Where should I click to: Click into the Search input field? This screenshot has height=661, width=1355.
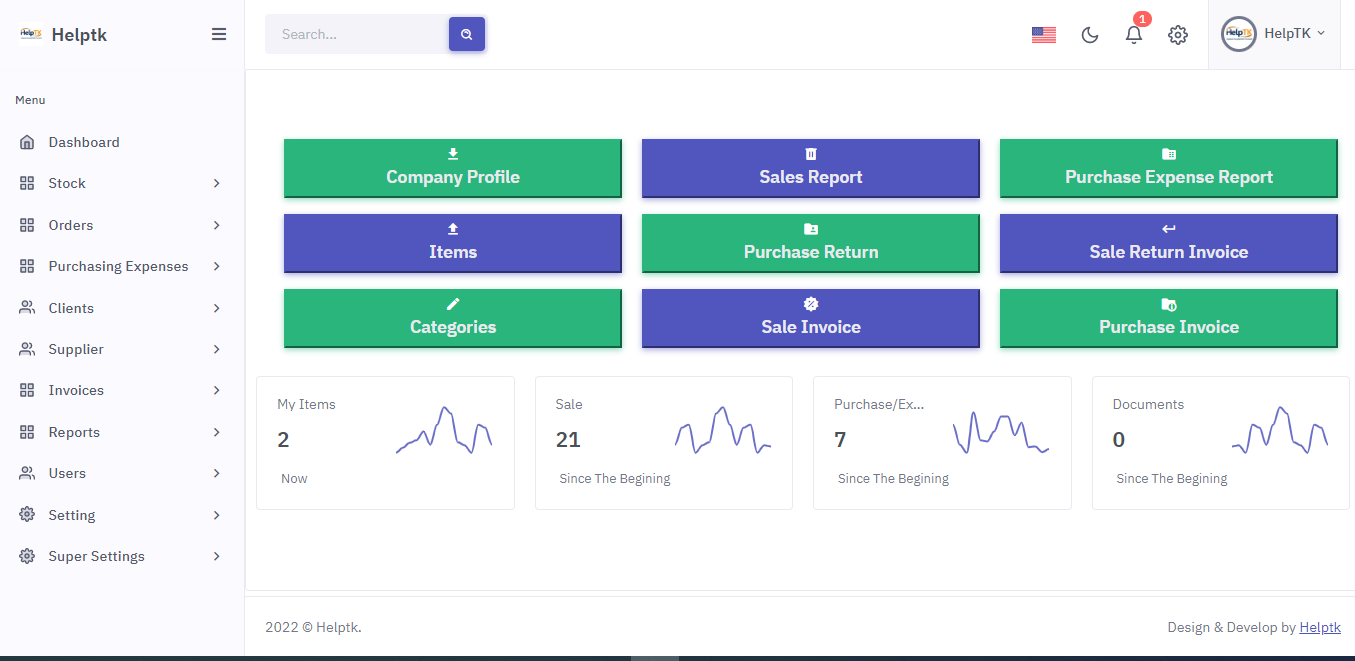(356, 34)
